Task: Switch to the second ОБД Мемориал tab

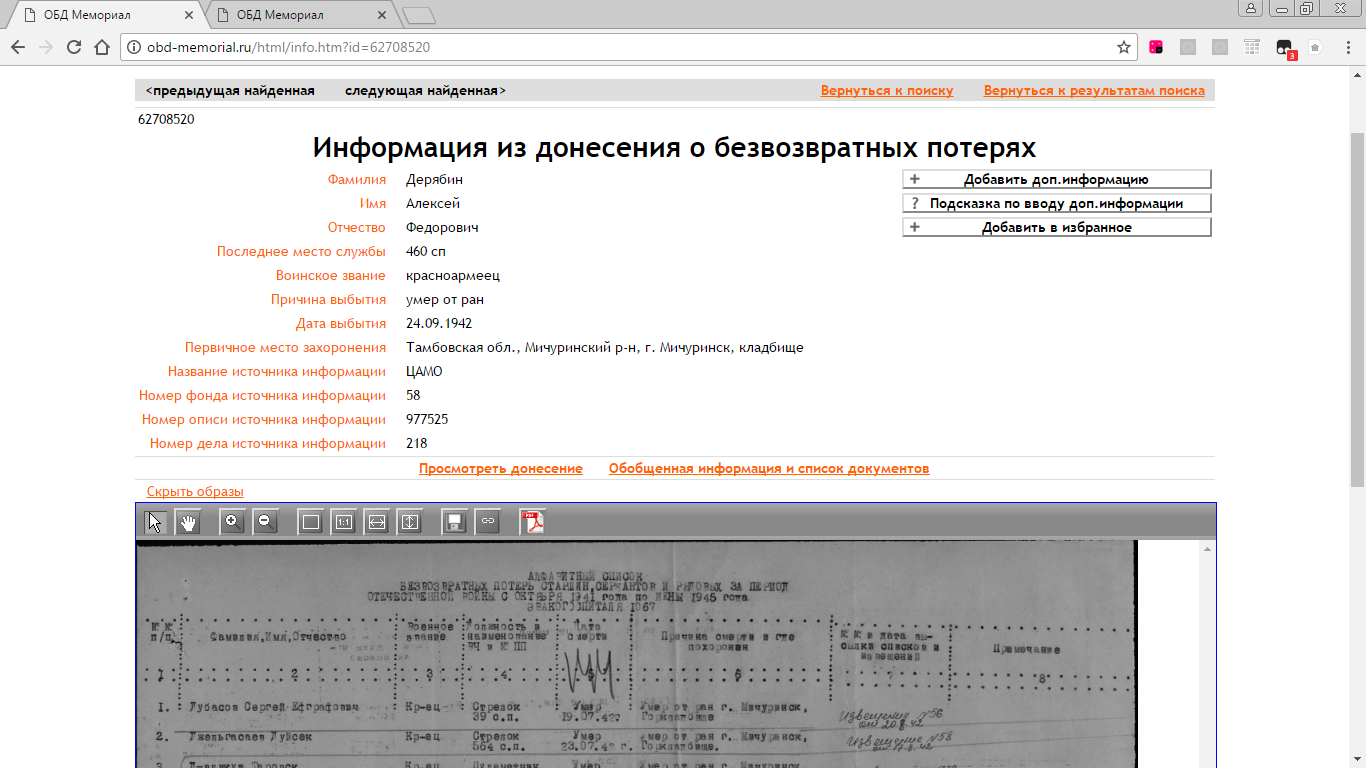Action: coord(301,15)
